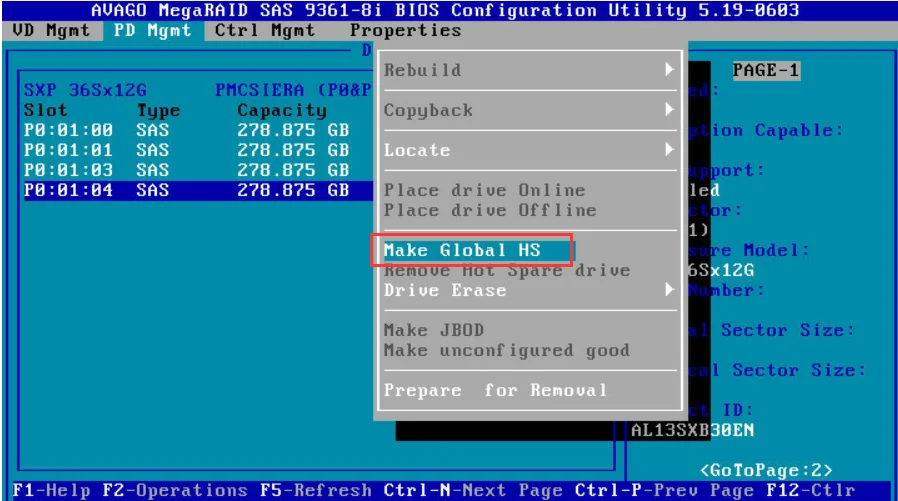Click the Sector Size label ending 'al'
The image size is (898, 501).
click(771, 330)
